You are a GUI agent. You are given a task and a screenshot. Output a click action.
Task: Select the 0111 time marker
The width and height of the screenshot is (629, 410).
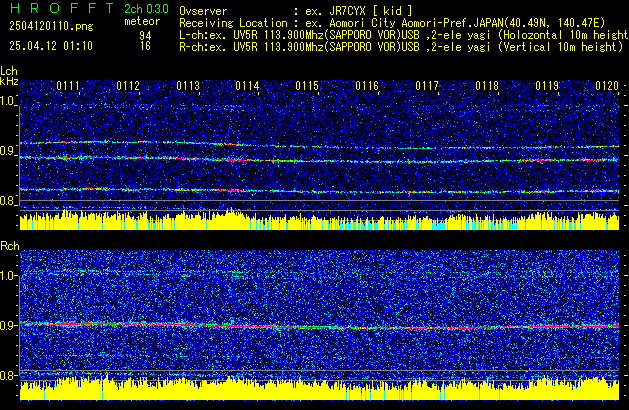point(68,86)
